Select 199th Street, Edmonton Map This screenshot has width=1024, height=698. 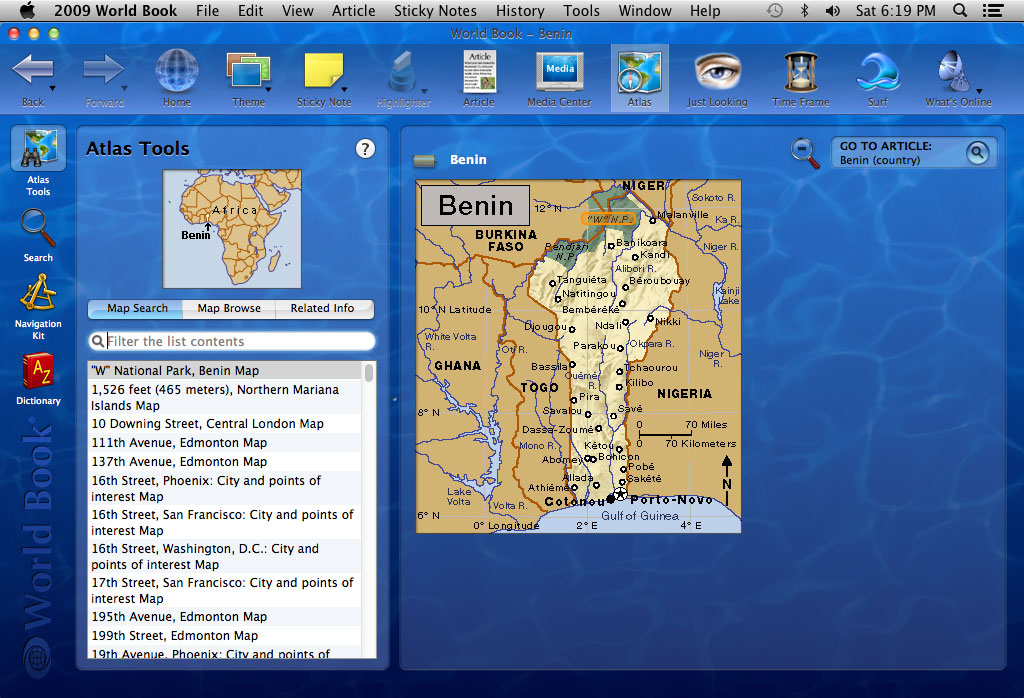click(225, 635)
